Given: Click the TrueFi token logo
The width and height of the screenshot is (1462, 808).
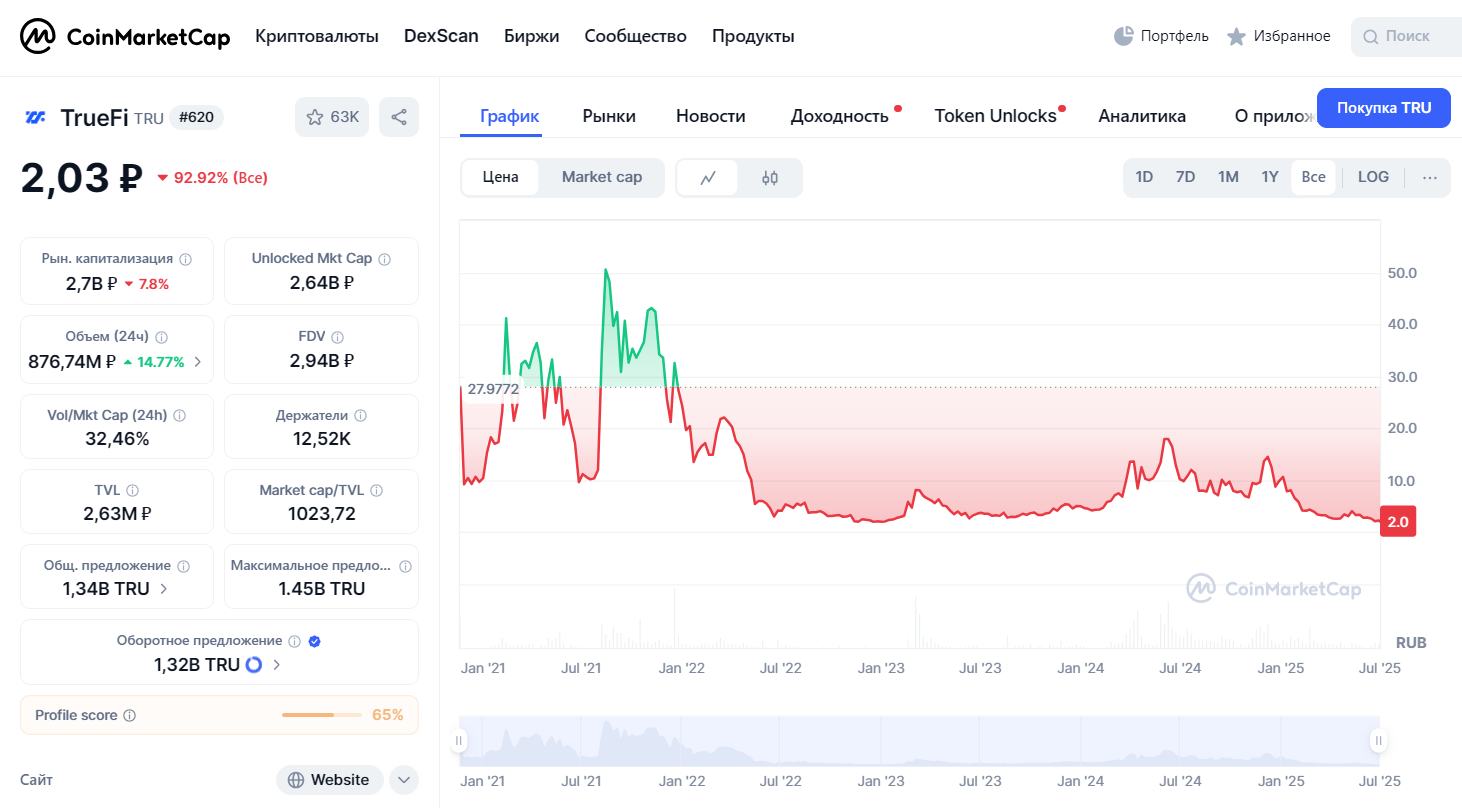Looking at the screenshot, I should (x=35, y=118).
